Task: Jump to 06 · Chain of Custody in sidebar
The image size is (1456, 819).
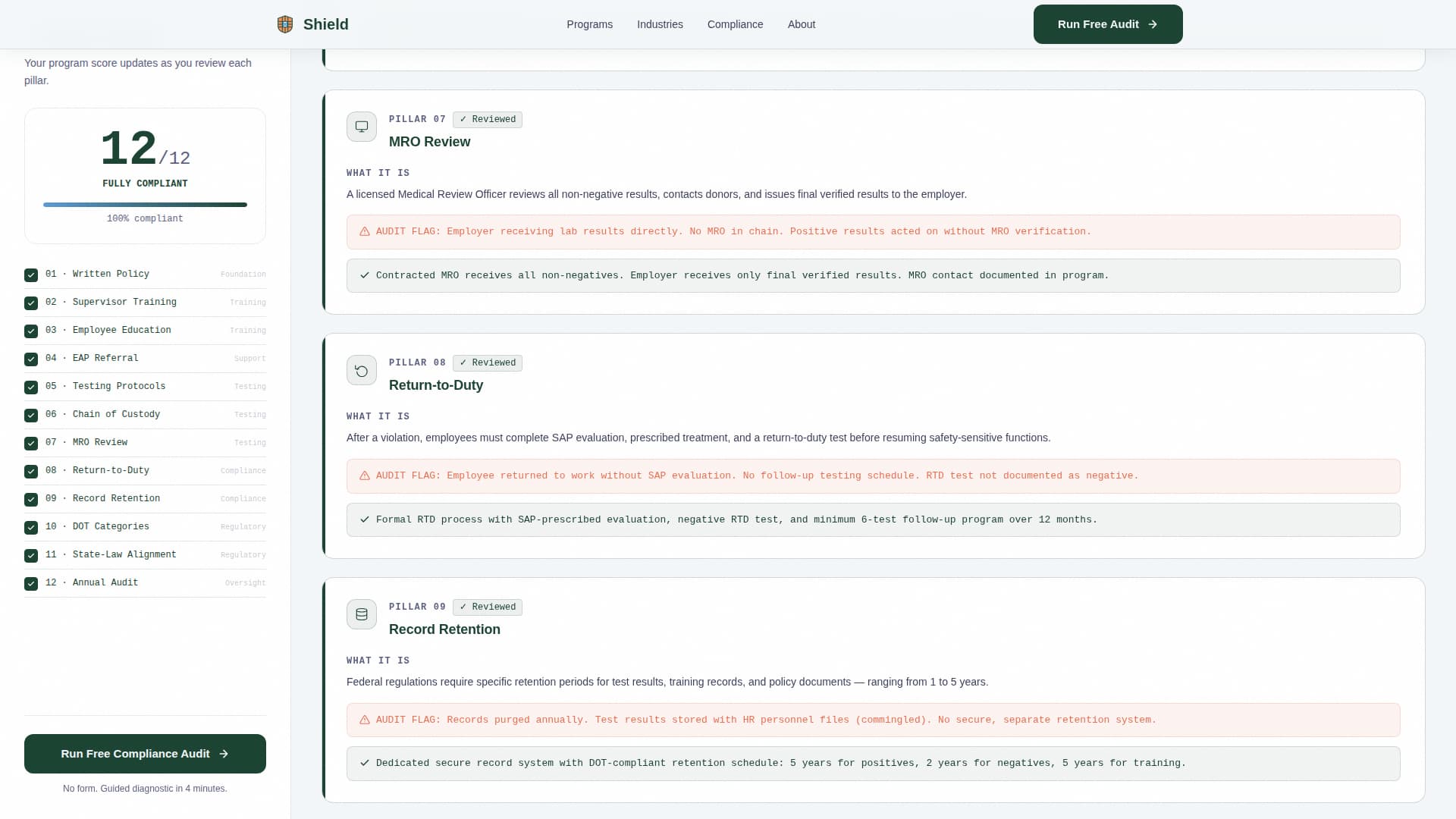Action: [x=145, y=415]
